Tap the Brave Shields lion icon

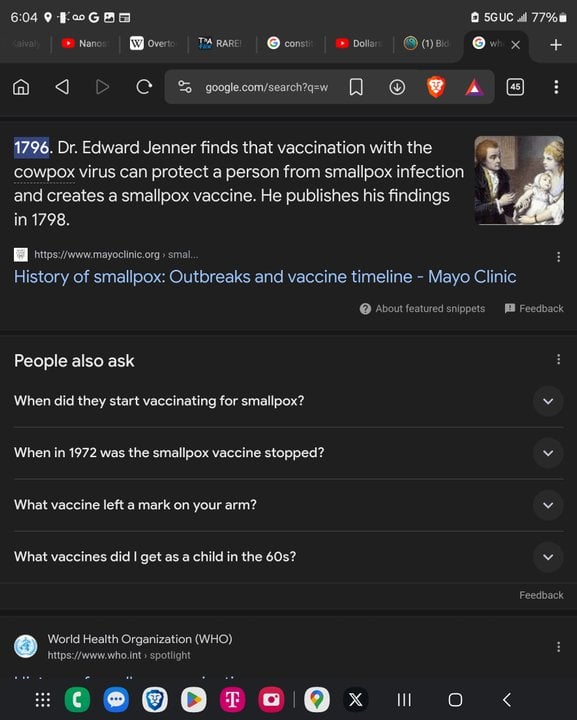coord(436,87)
